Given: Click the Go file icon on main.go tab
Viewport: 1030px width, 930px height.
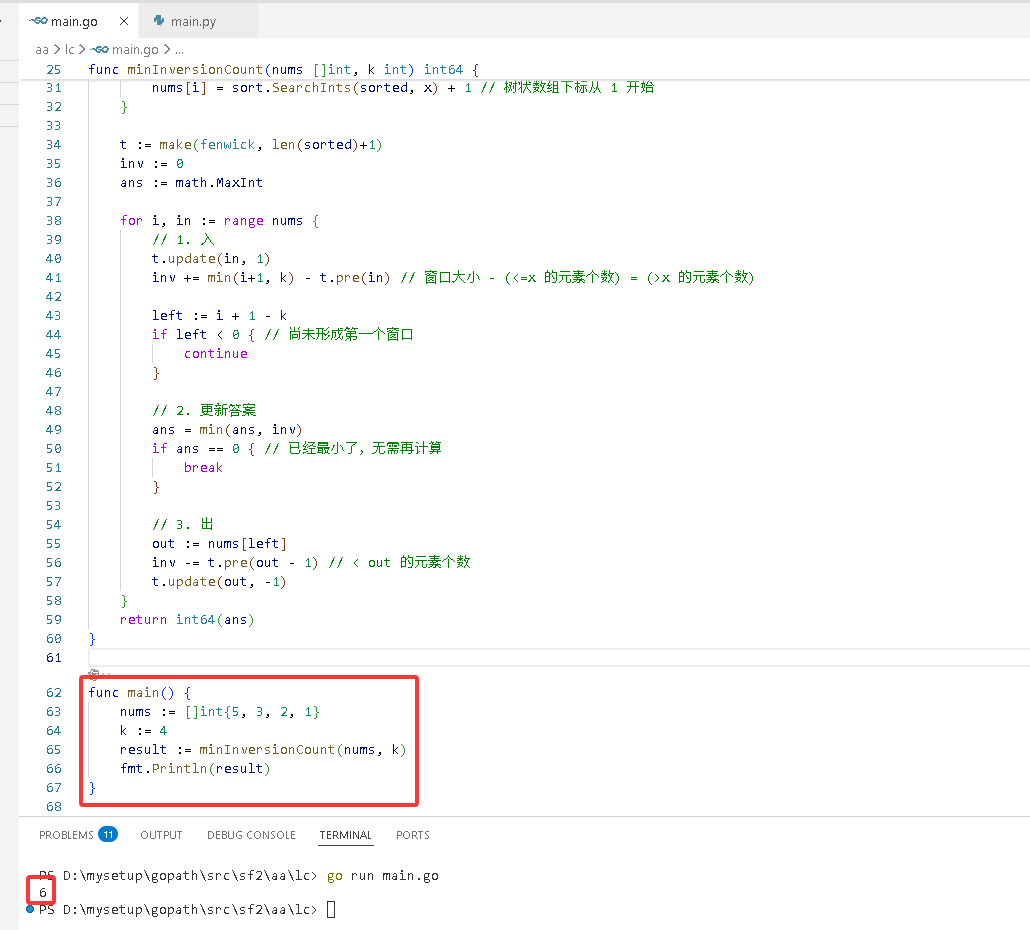Looking at the screenshot, I should [39, 21].
